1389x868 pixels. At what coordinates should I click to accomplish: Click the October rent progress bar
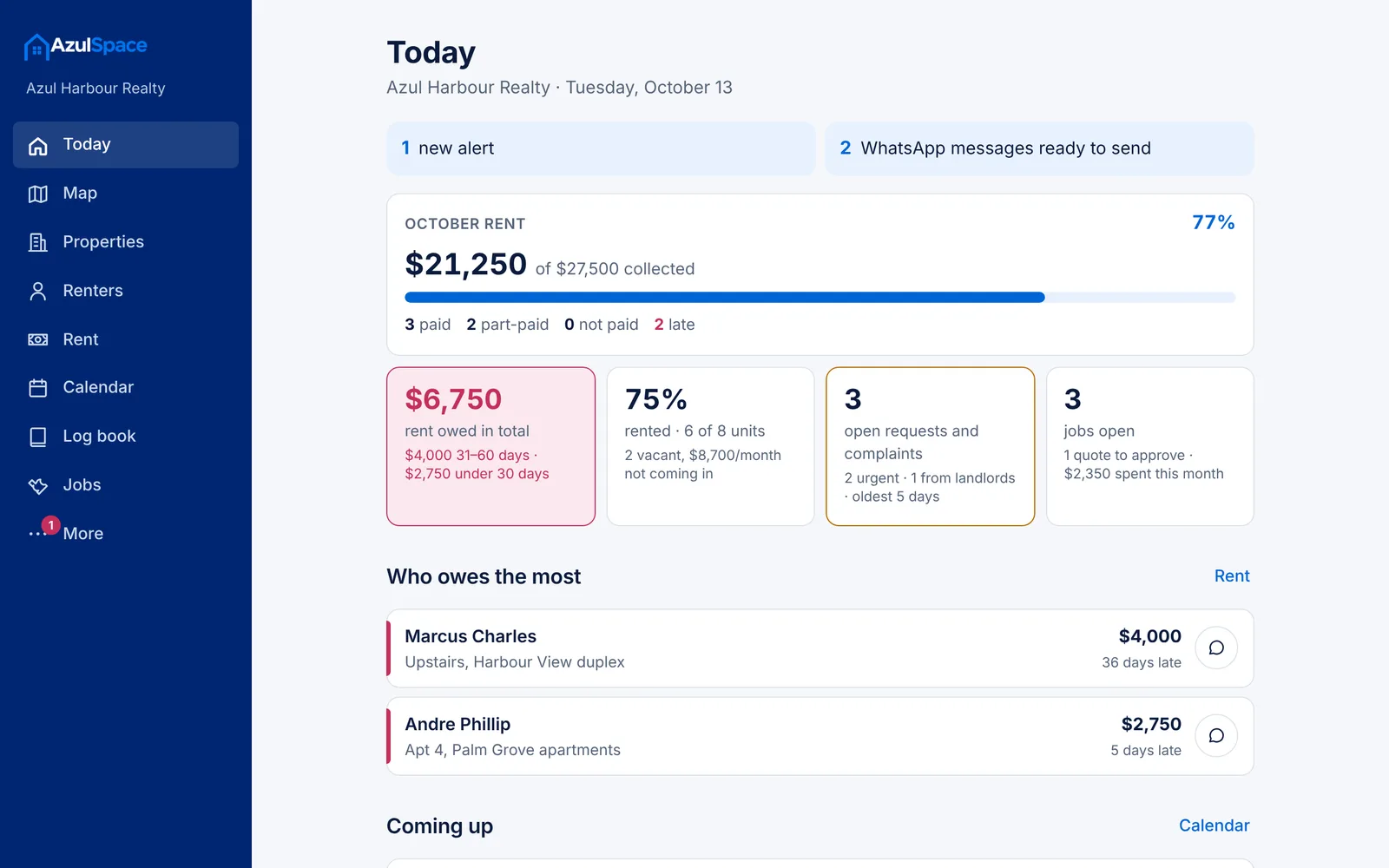820,298
